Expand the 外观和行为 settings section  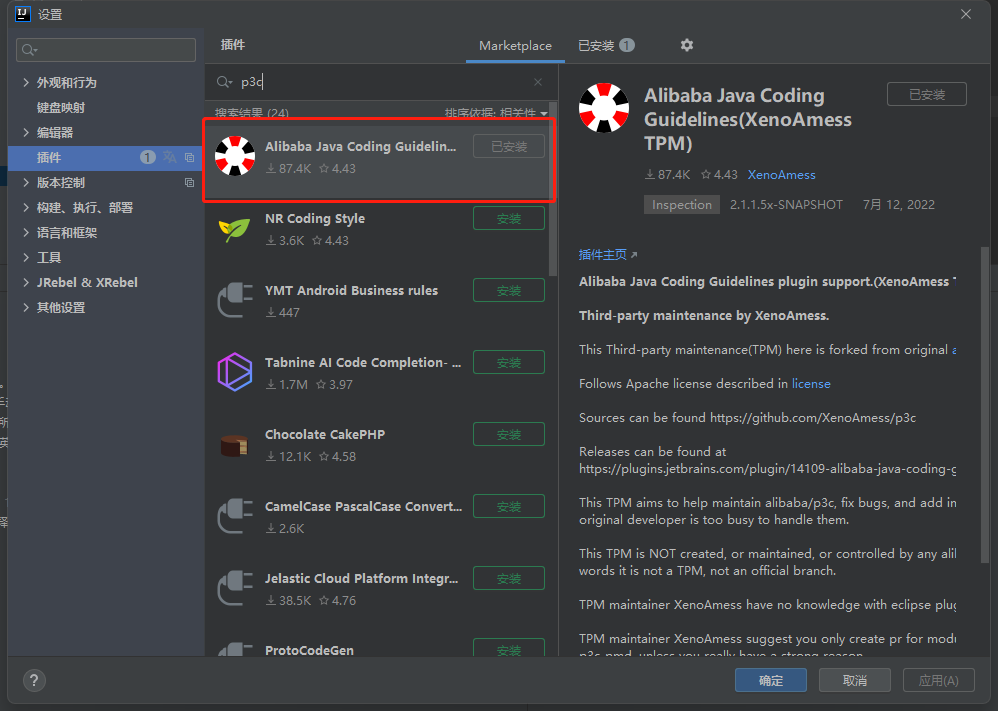click(26, 82)
